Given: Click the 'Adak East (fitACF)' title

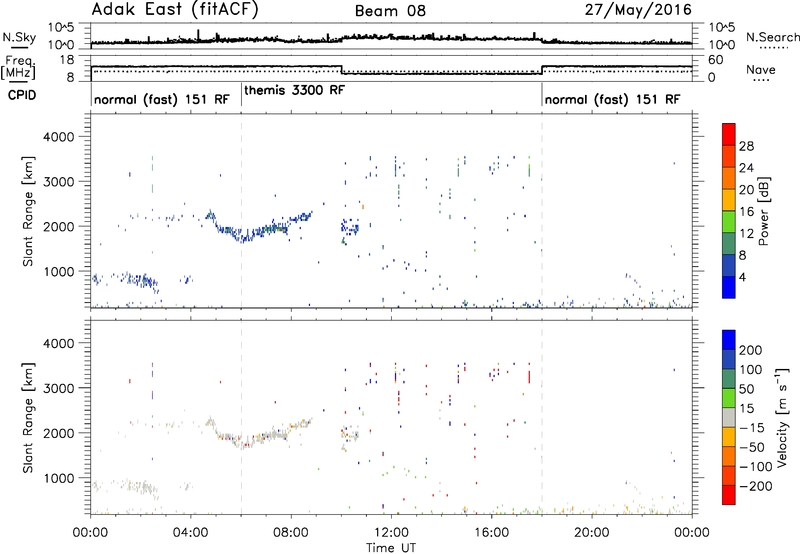Looking at the screenshot, I should (x=175, y=10).
